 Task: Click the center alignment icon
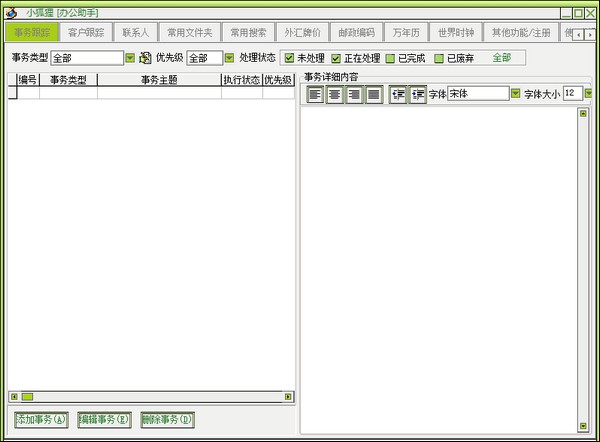click(x=335, y=94)
